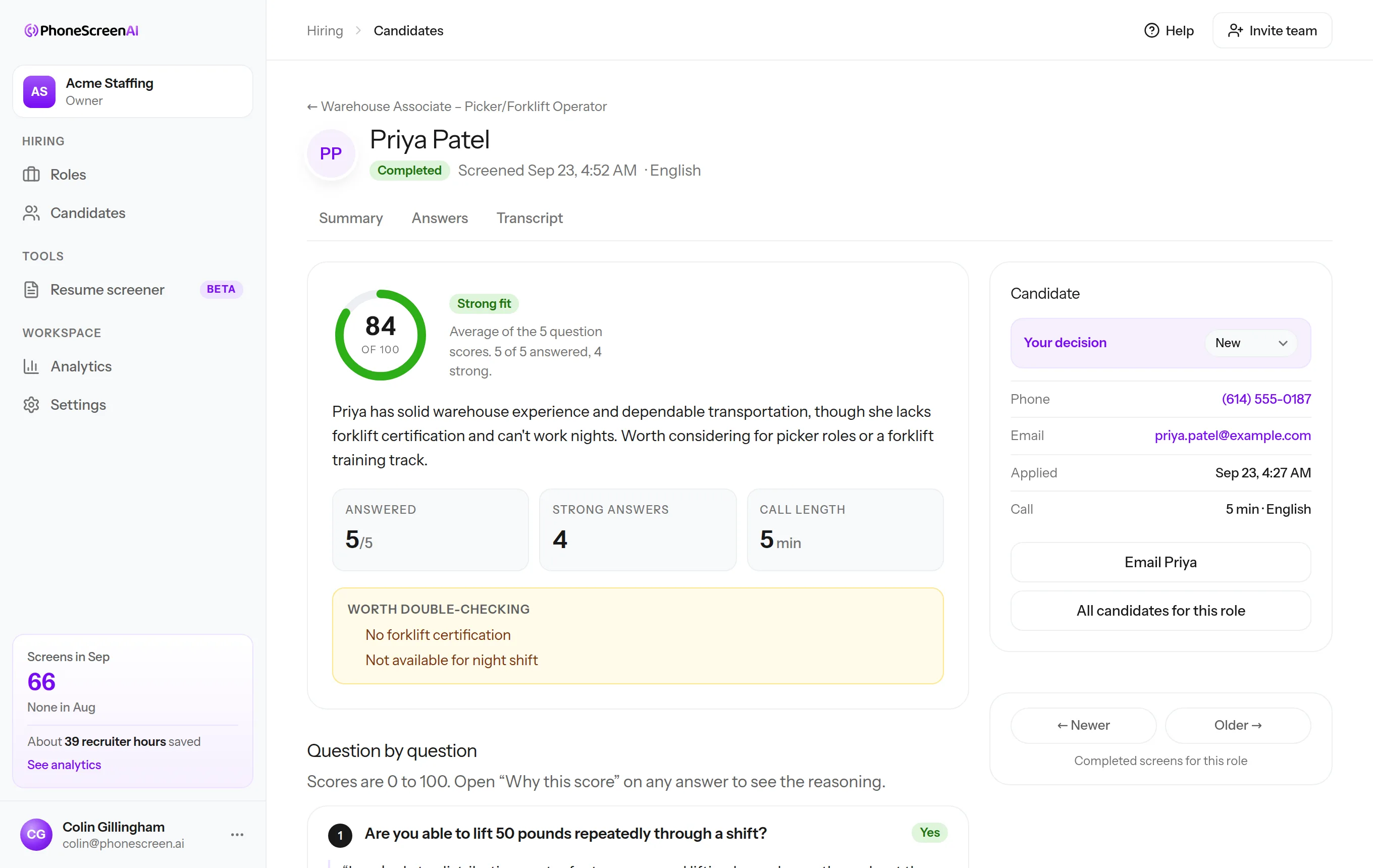Screen dimensions: 1373x868
Task: Click the AS Acme Staffing avatar
Action: (39, 91)
